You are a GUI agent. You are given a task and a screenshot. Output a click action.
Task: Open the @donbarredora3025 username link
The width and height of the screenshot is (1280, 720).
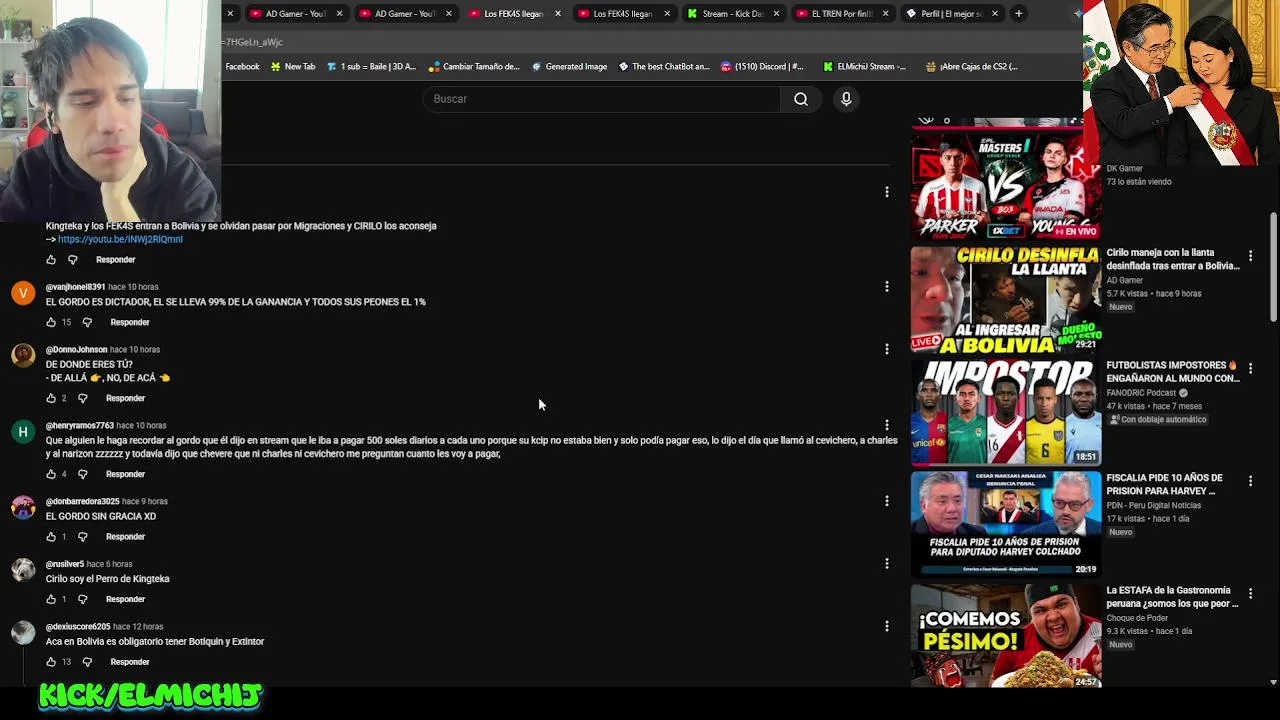82,502
